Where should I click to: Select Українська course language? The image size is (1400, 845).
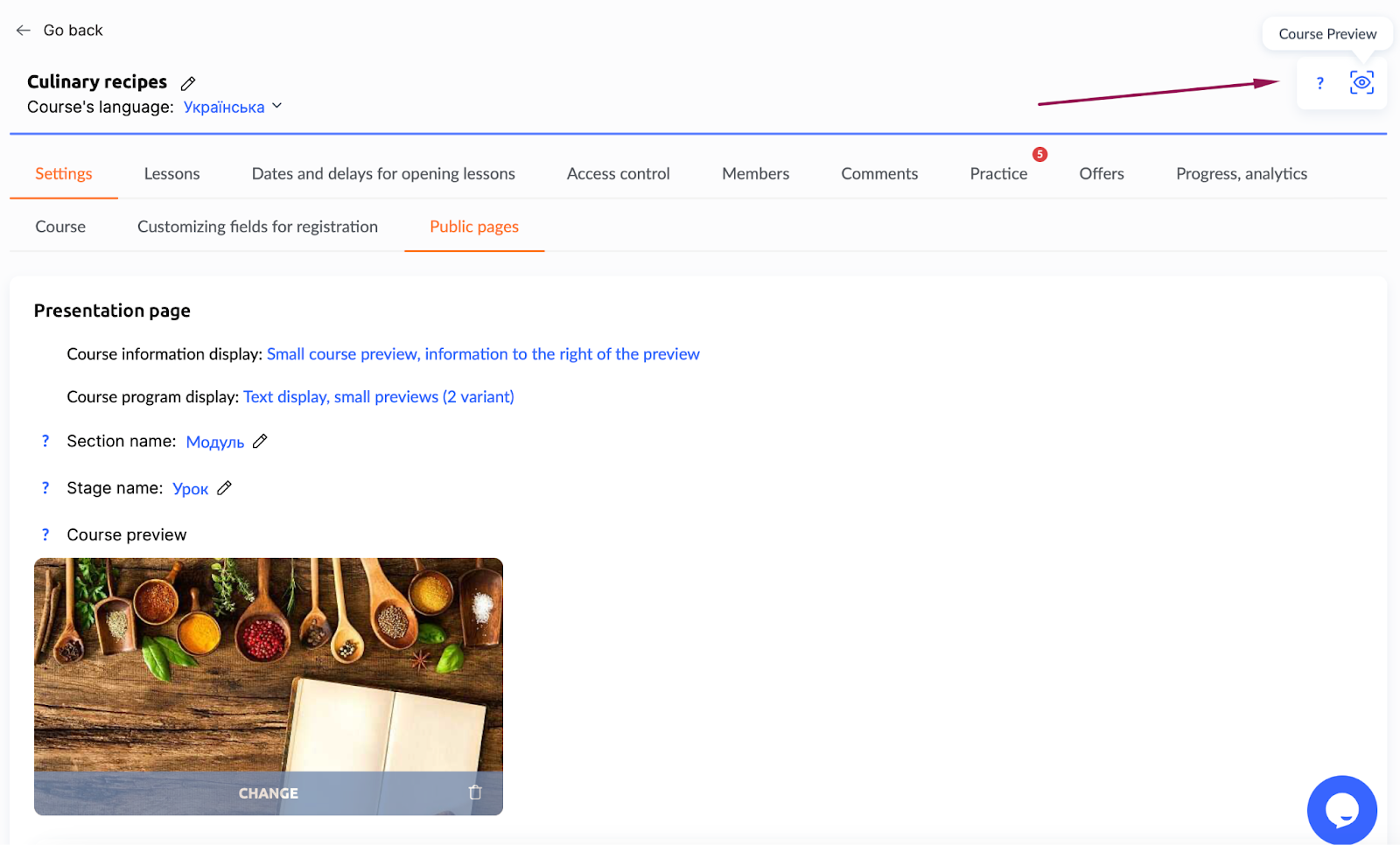224,107
